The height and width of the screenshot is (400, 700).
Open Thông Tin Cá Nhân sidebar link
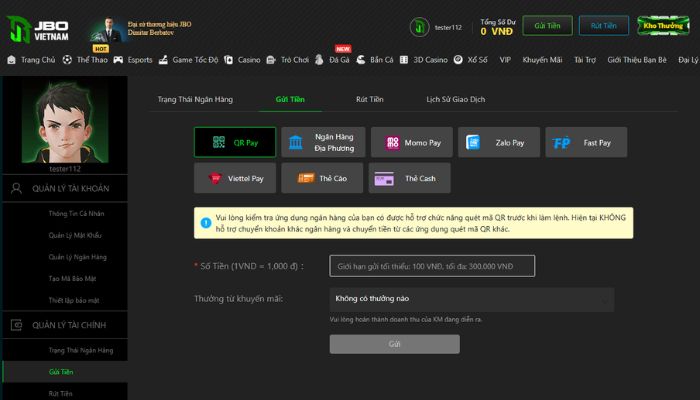pos(76,213)
